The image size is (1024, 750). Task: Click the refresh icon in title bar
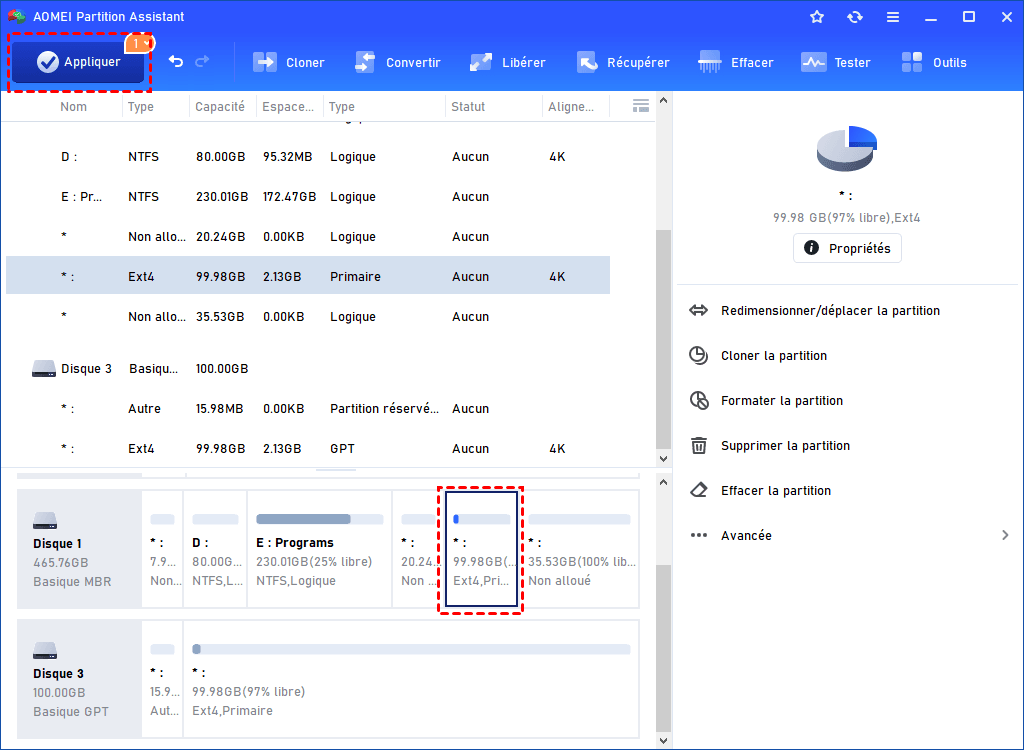click(x=855, y=17)
